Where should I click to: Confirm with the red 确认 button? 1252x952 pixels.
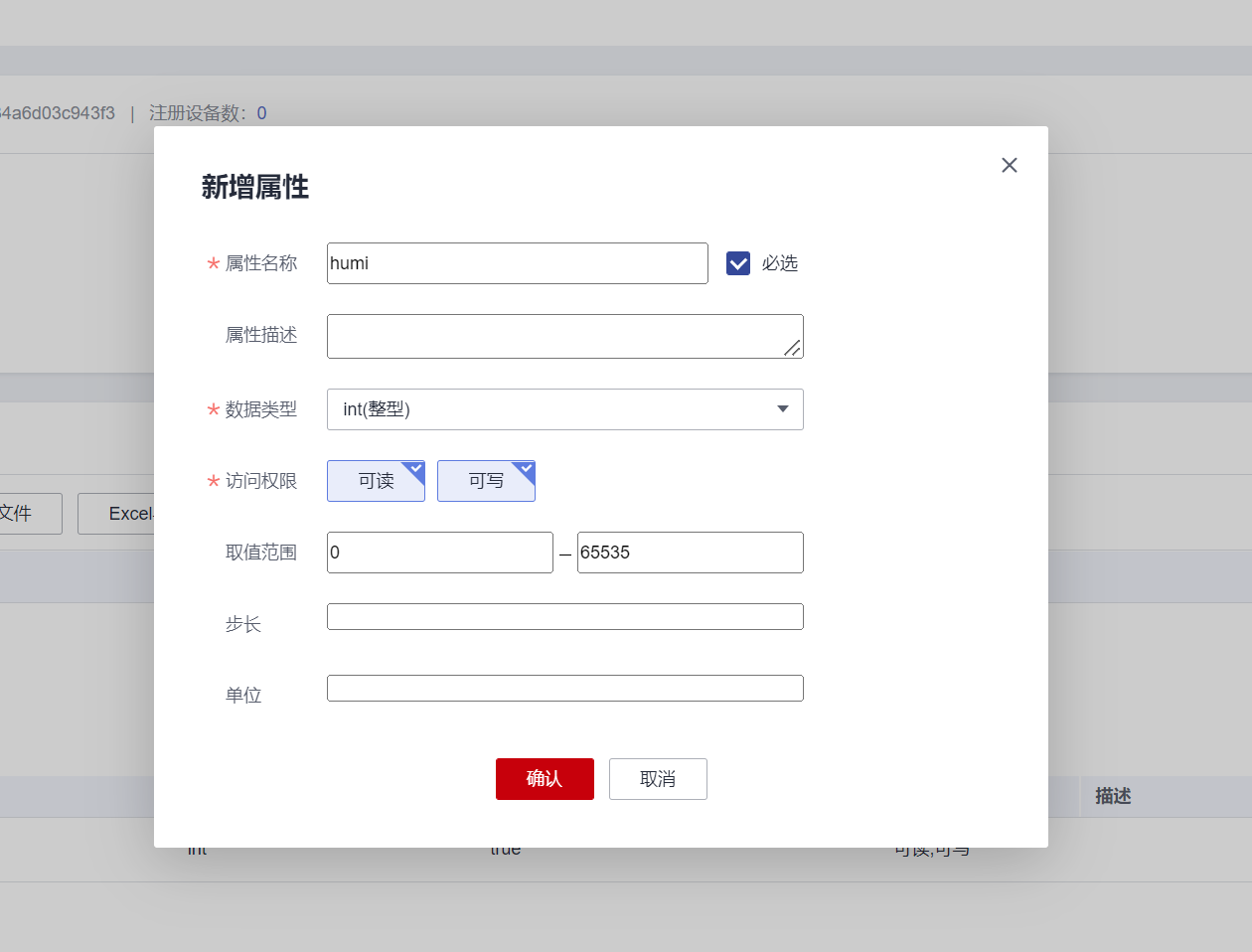545,779
